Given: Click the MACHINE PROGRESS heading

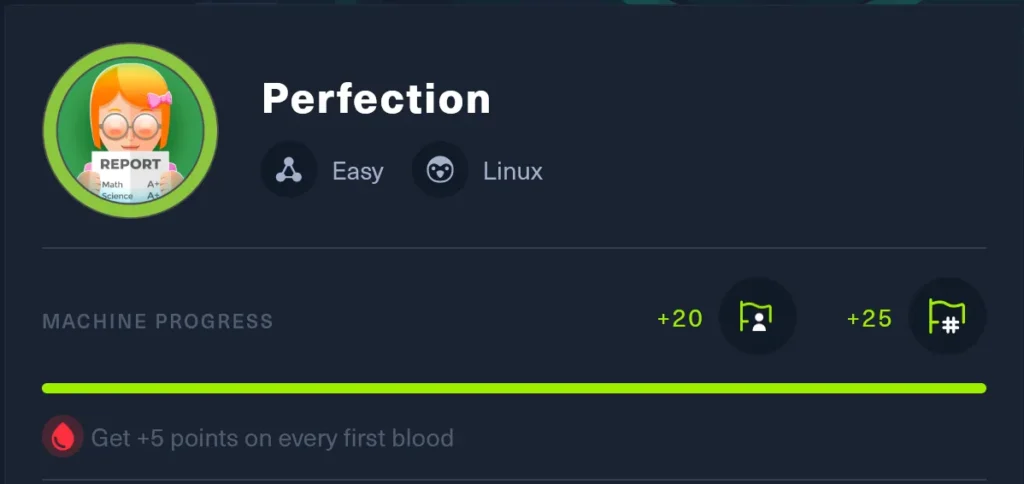Looking at the screenshot, I should 157,321.
